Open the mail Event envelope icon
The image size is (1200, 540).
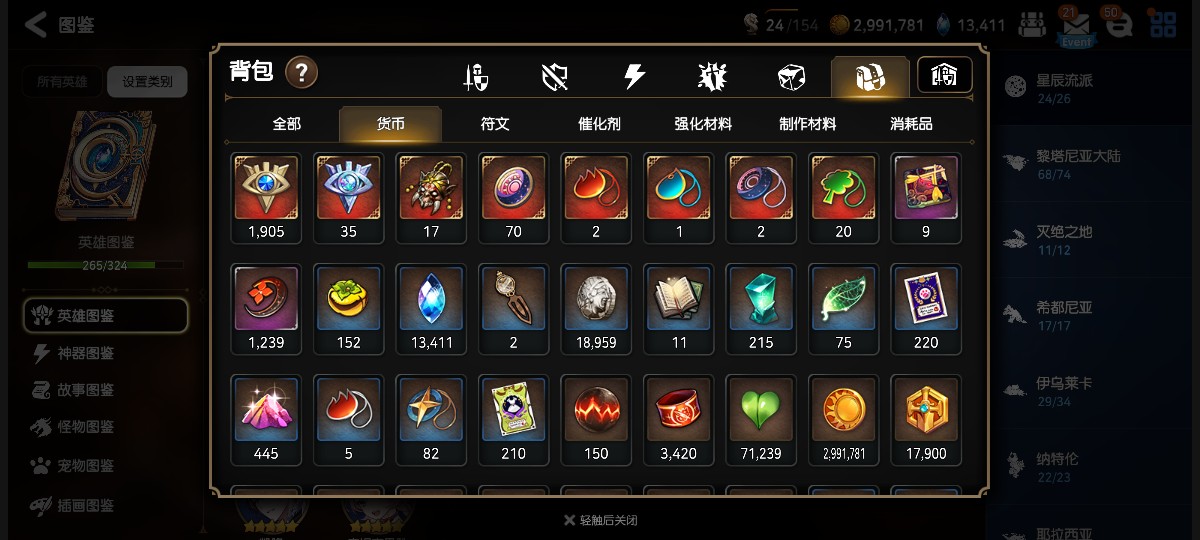pyautogui.click(x=1077, y=27)
